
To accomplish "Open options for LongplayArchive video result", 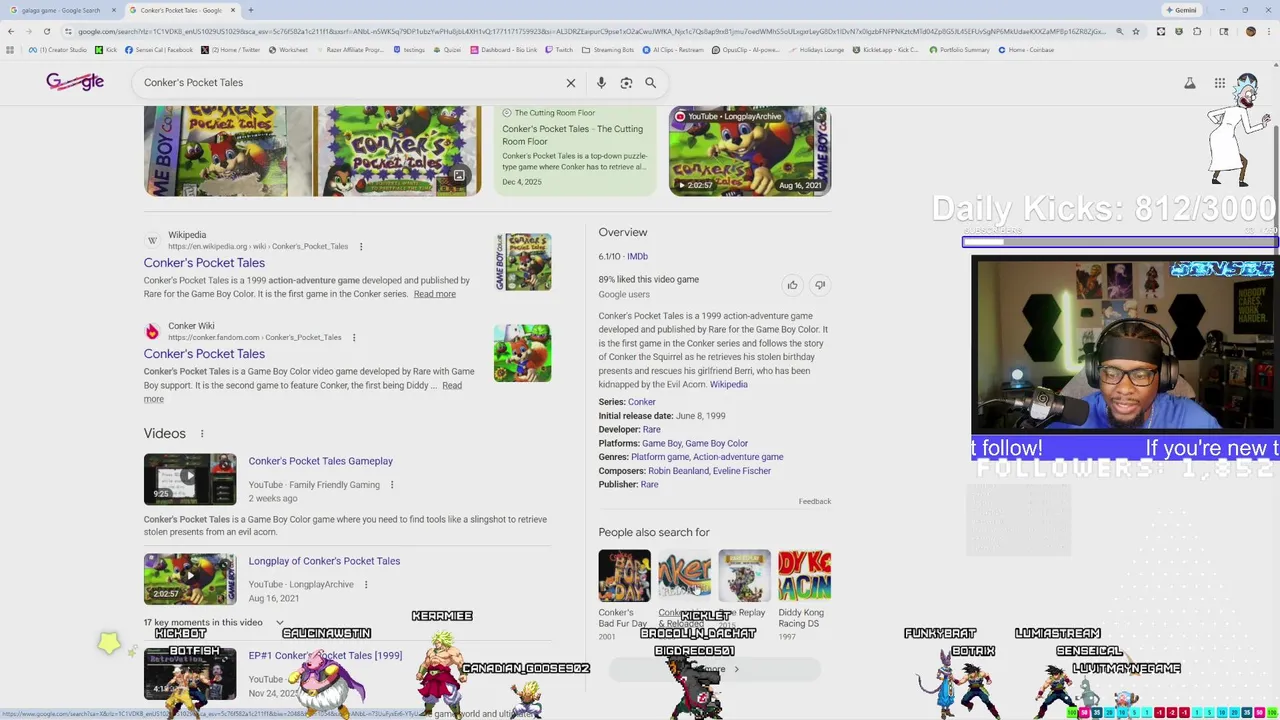I will 366,585.
